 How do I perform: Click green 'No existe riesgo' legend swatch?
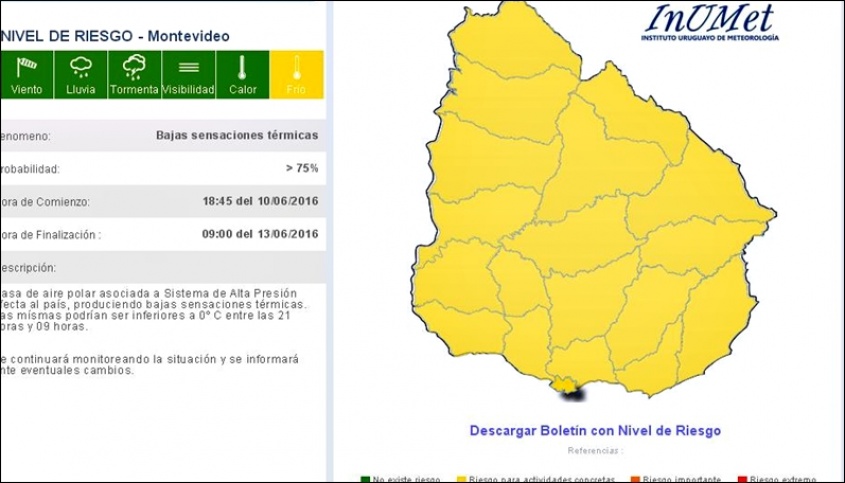pyautogui.click(x=366, y=479)
